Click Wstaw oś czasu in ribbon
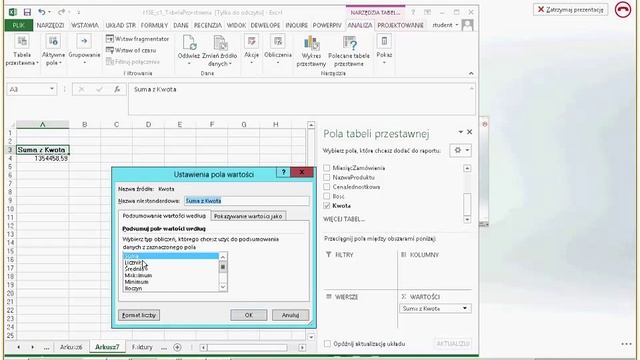Screen dimensions: 640x360 [131, 50]
